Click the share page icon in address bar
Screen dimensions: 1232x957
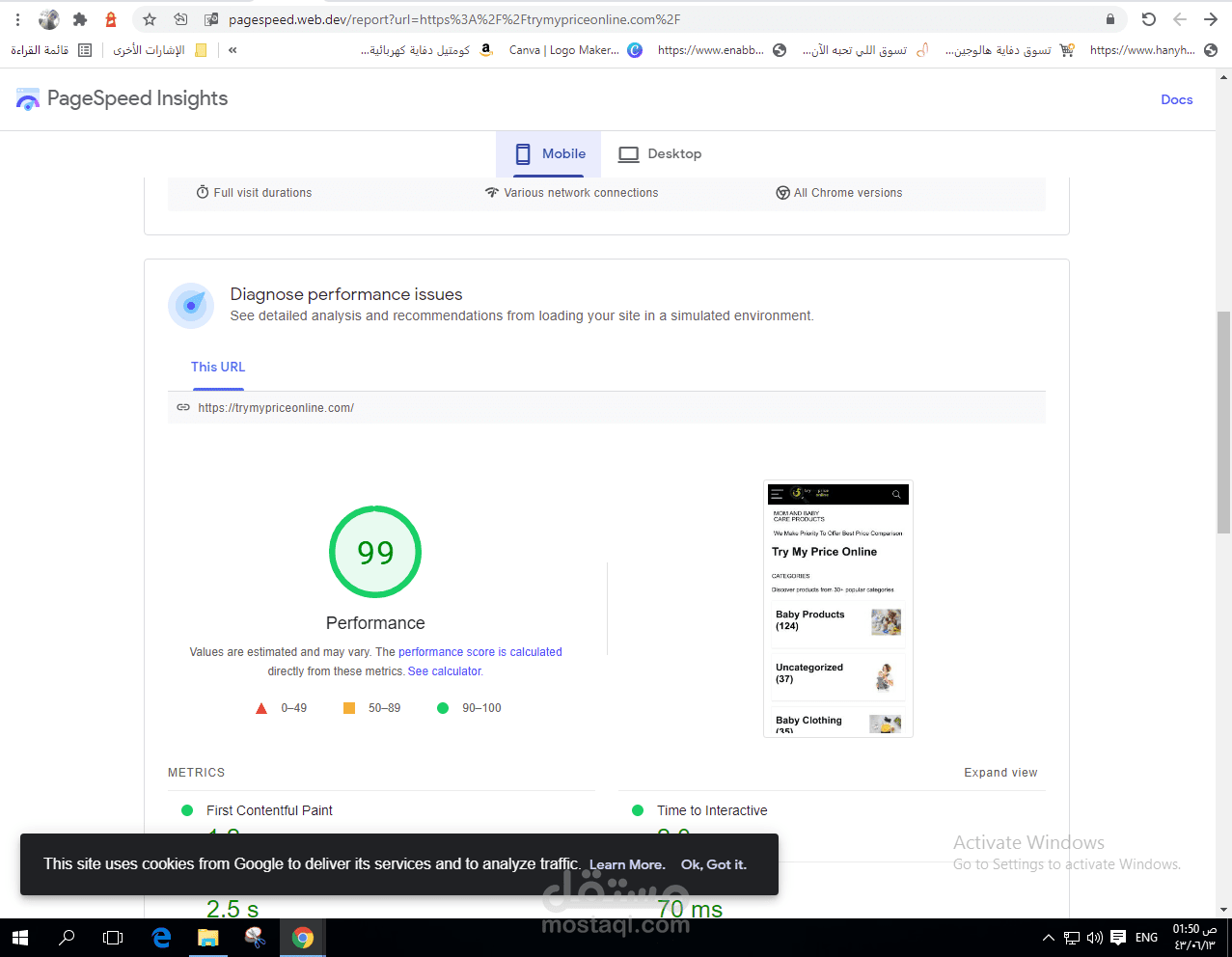(180, 19)
